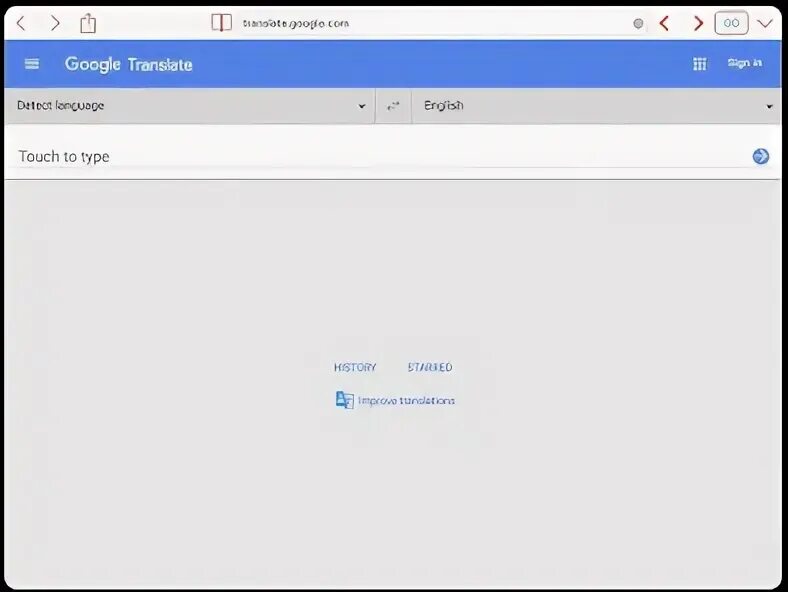Open the English target language dropdown
The height and width of the screenshot is (592, 788).
[596, 106]
